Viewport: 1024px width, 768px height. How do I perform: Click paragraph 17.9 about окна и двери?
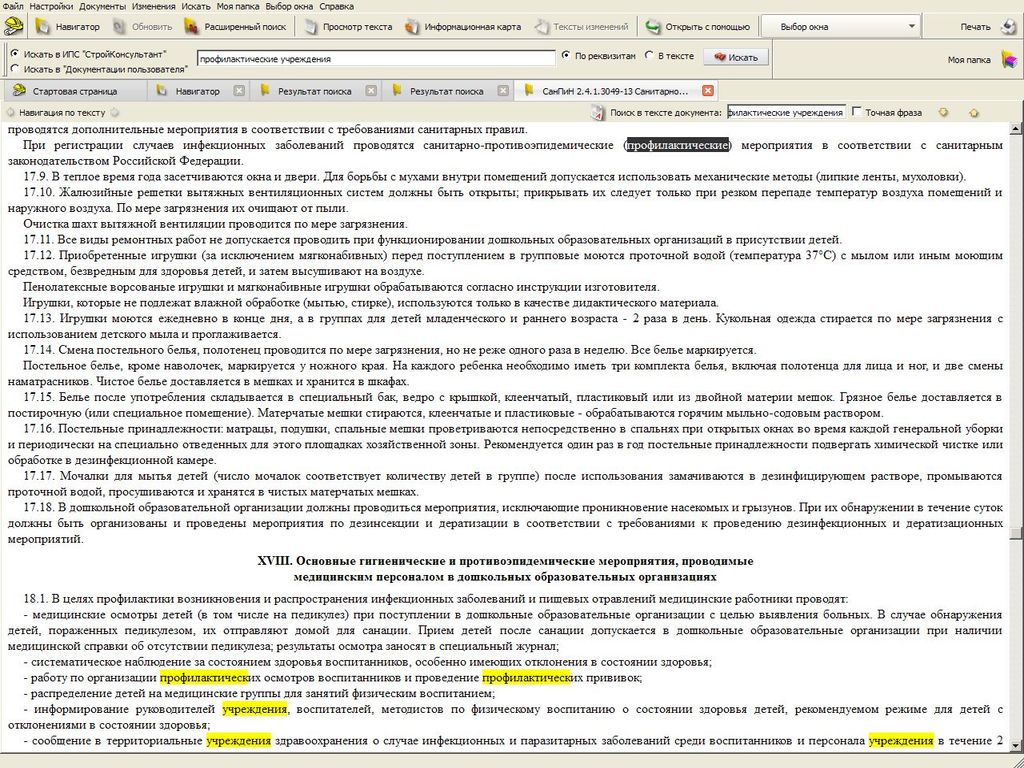494,176
